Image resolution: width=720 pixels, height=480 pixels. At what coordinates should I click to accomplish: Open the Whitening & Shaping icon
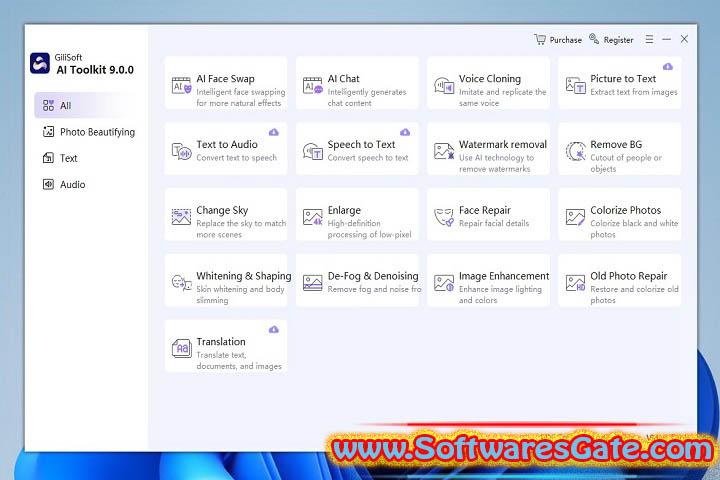(181, 282)
